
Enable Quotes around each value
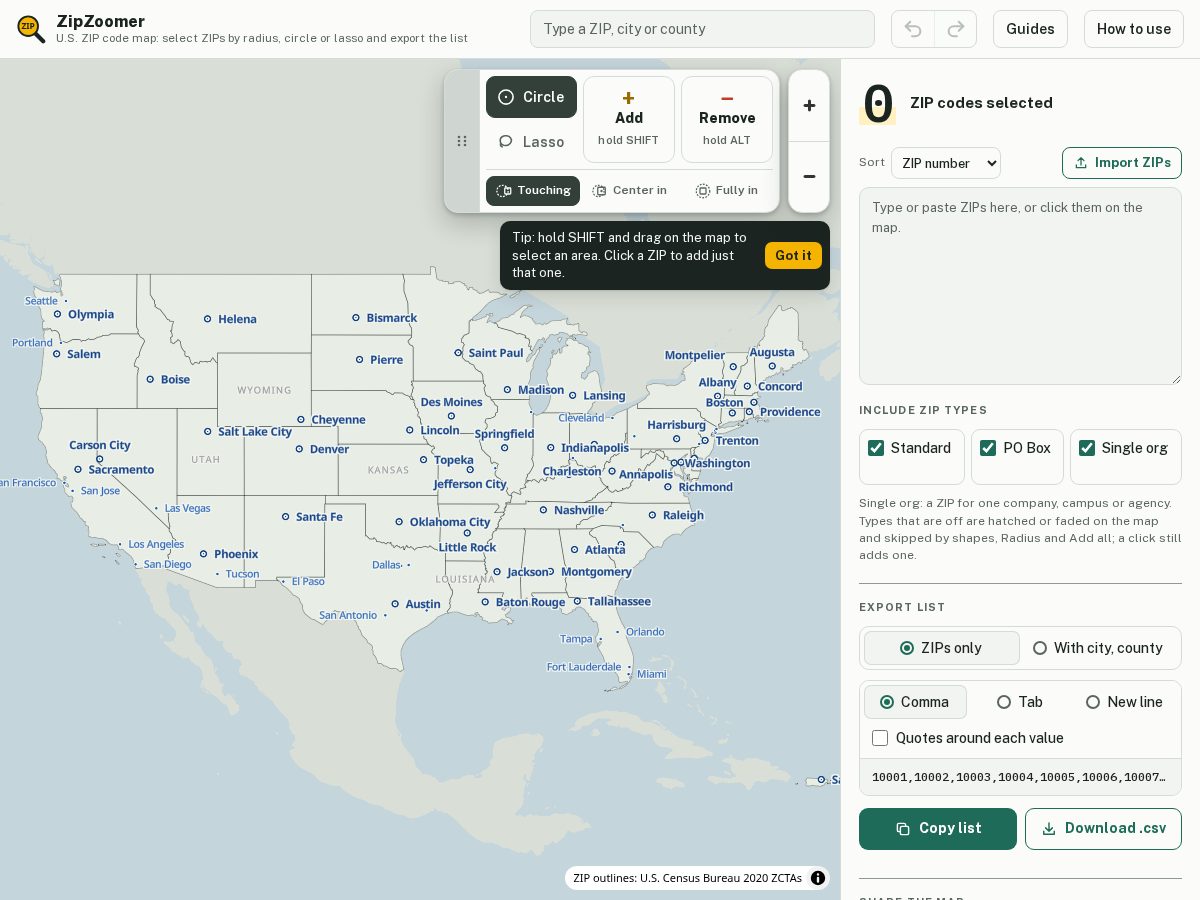880,738
